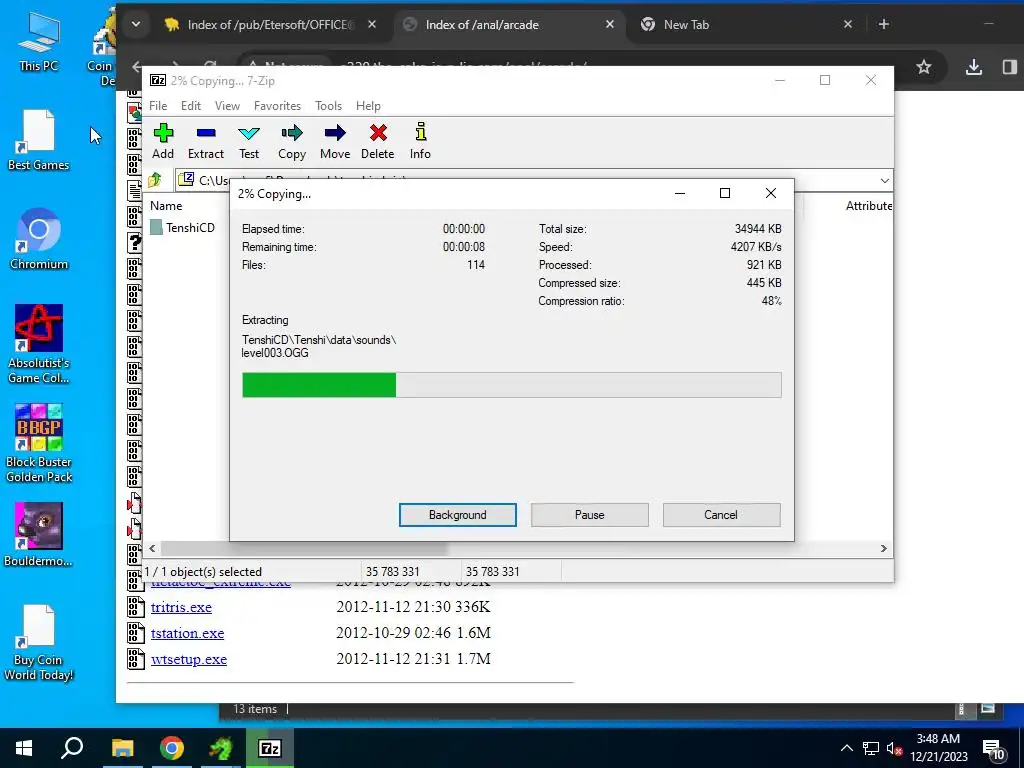Expand the 7-Zip address path dropdown
This screenshot has width=1024, height=768.
884,180
